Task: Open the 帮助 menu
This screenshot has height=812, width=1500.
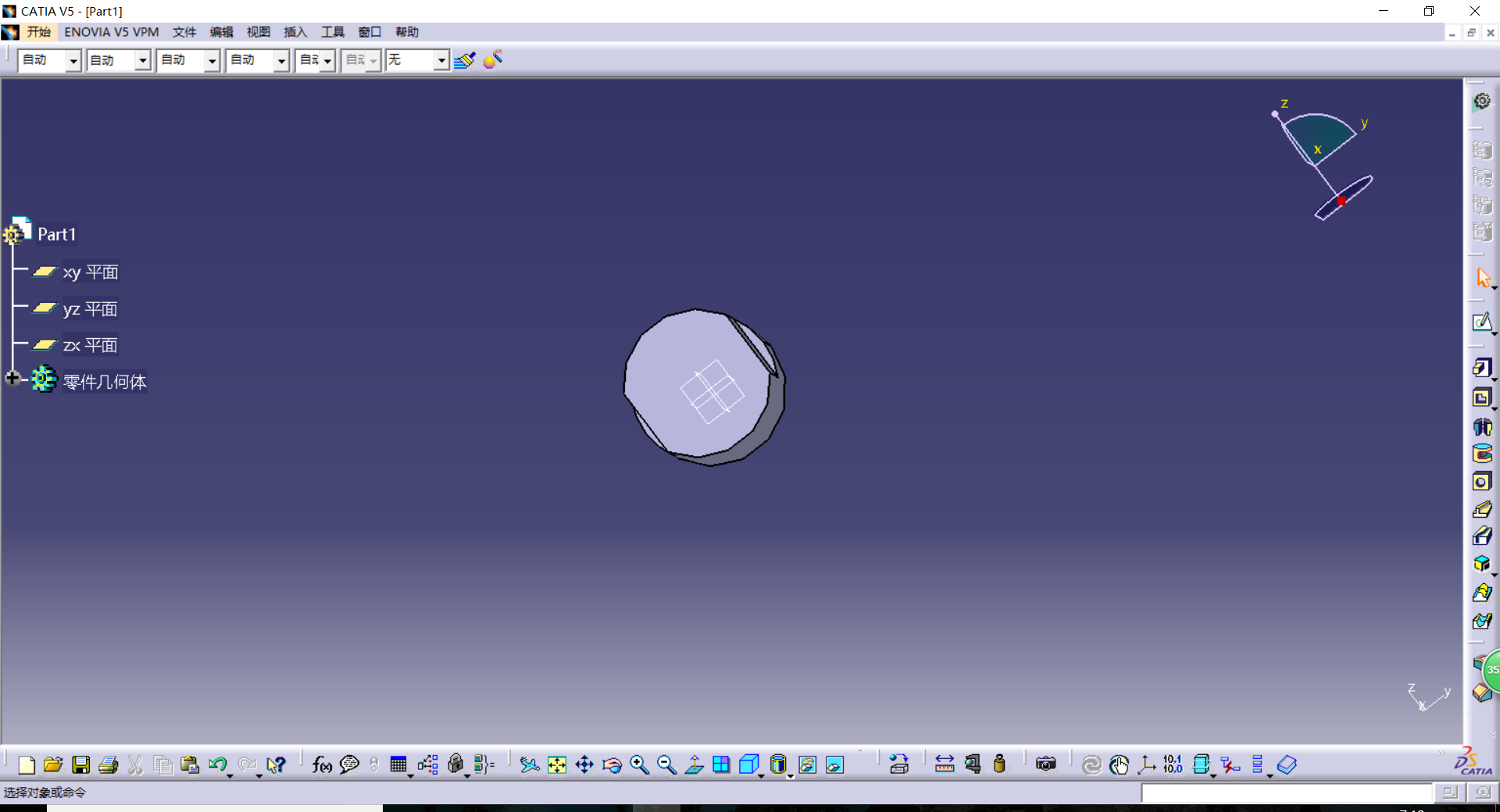Action: (407, 32)
